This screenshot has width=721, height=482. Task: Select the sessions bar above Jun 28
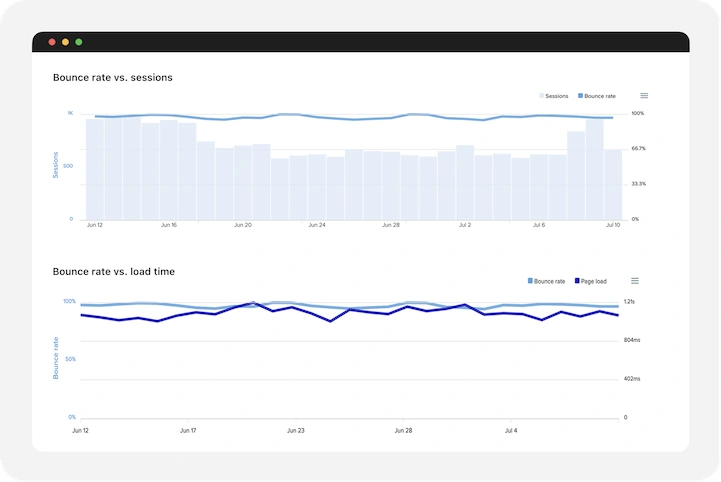[391, 186]
